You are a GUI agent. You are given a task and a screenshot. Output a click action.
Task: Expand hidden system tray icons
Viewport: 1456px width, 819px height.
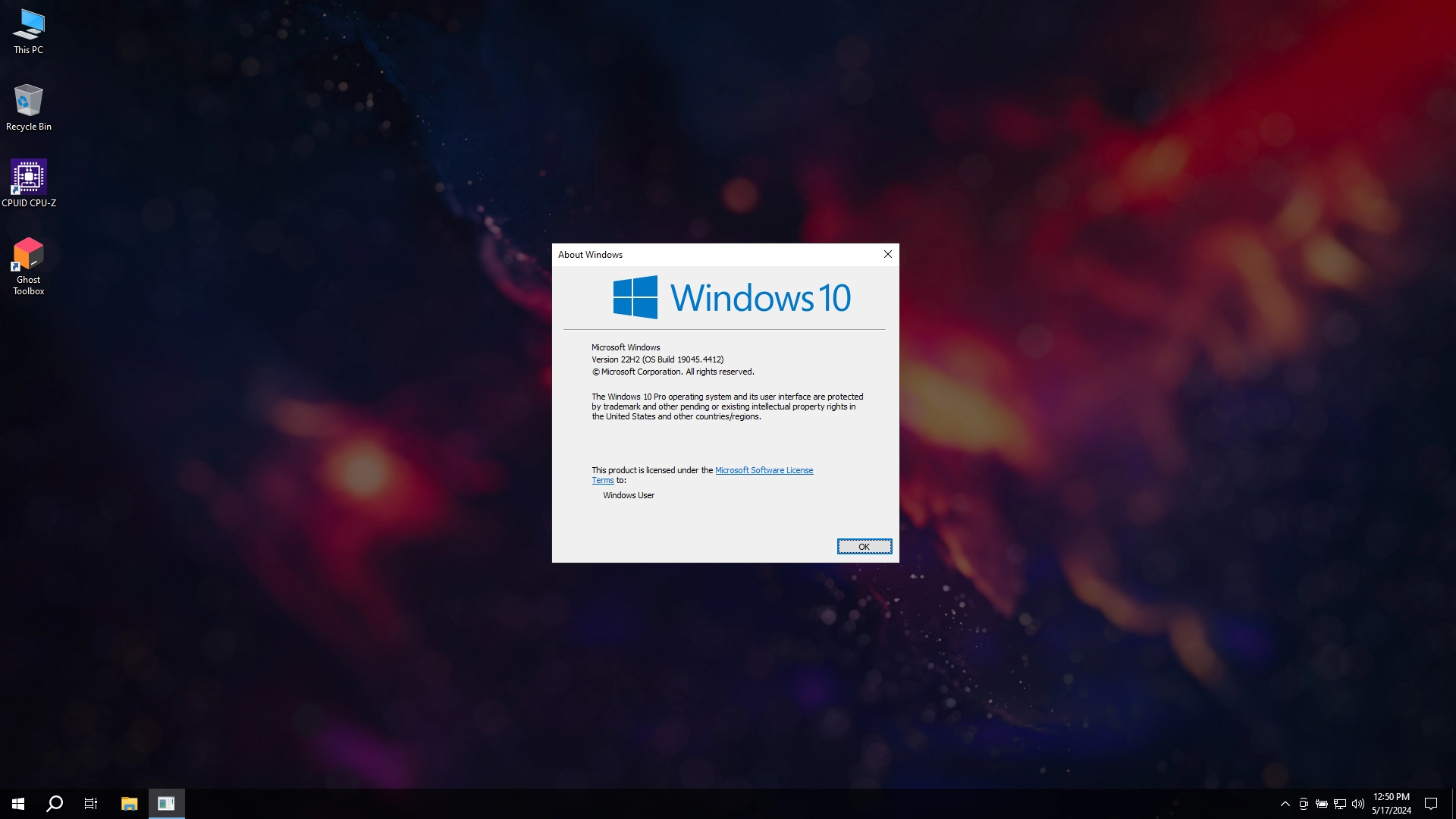1285,804
